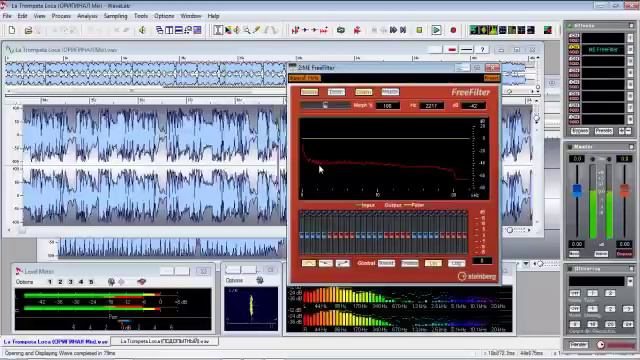Toggle Mono in the Master section
The height and width of the screenshot is (360, 640).
(x=574, y=254)
